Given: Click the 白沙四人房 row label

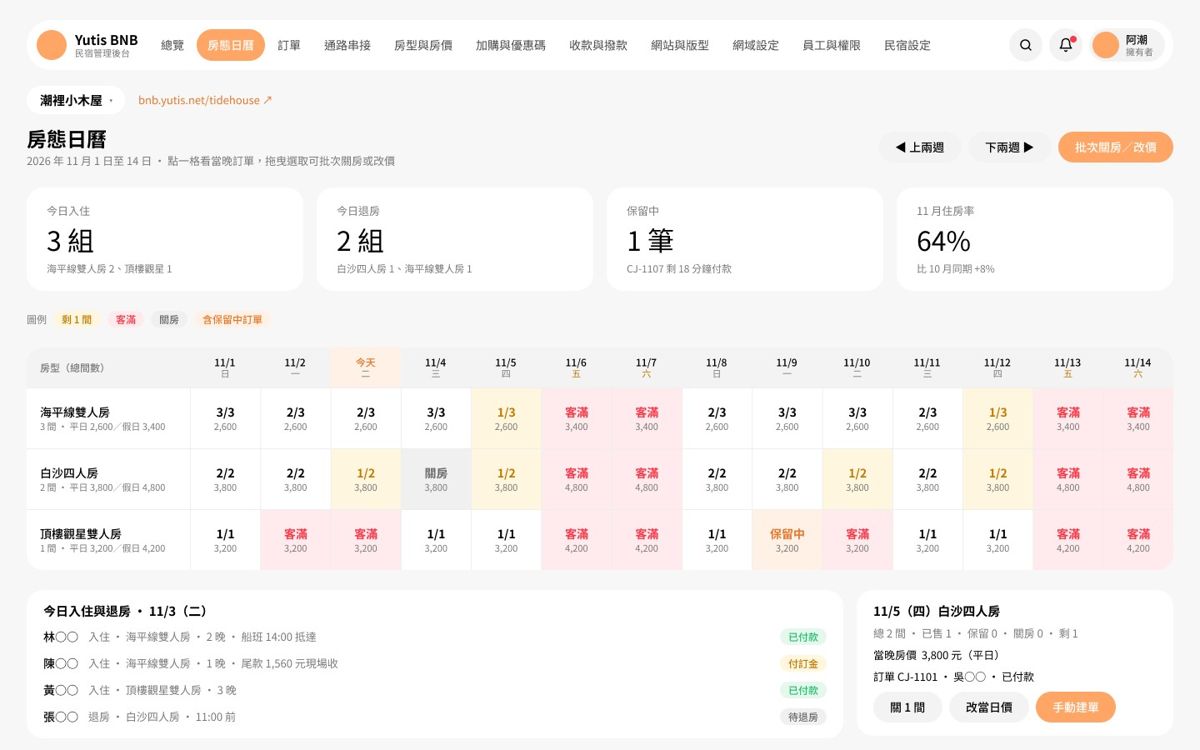Looking at the screenshot, I should pos(109,480).
